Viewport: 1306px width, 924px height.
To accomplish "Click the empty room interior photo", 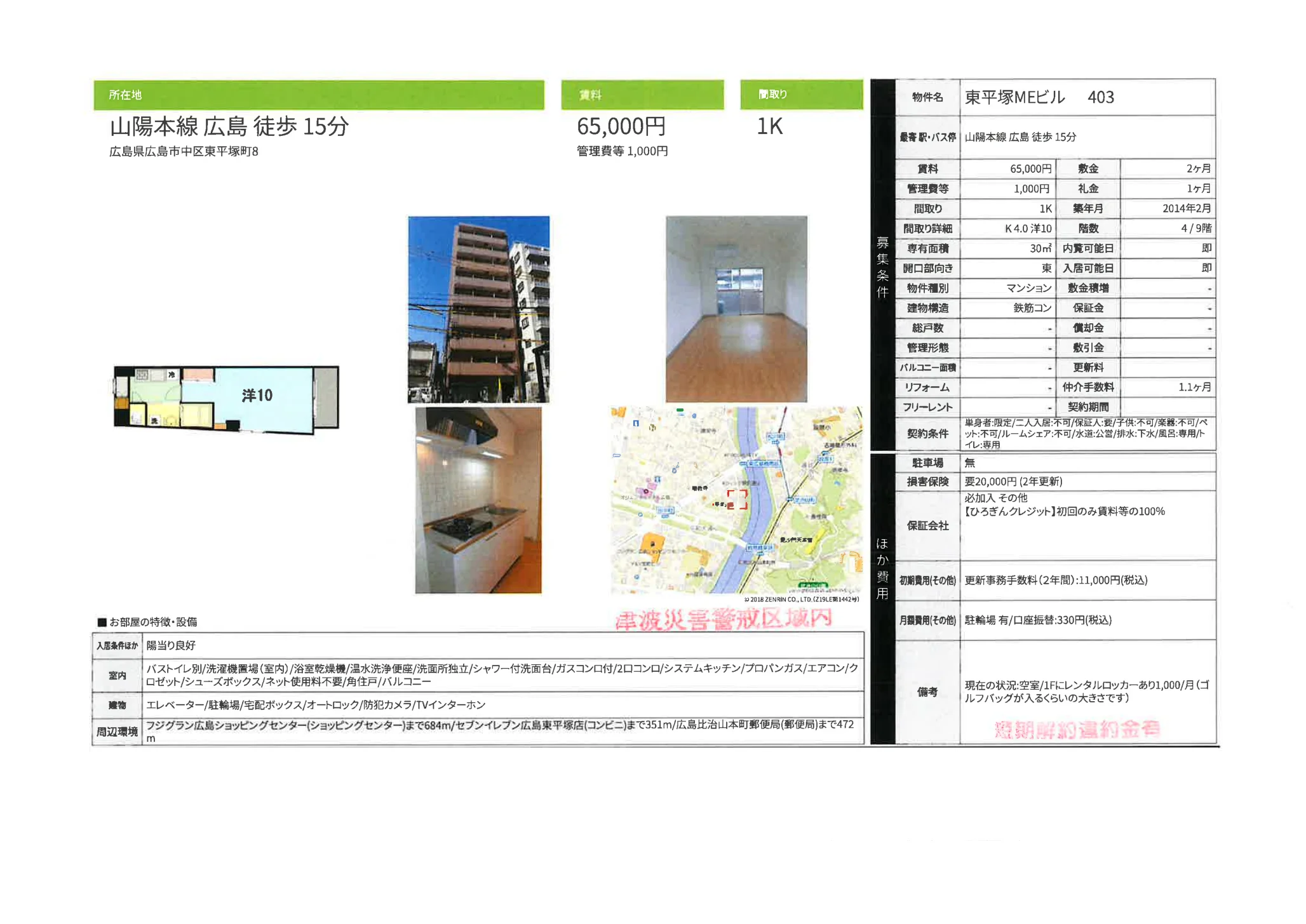I will [736, 309].
